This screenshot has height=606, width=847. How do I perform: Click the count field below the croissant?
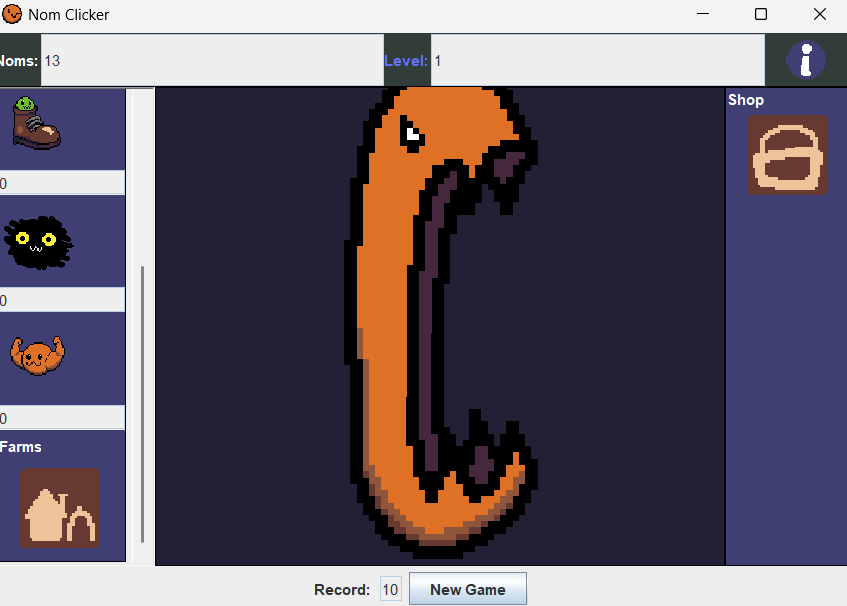(62, 418)
